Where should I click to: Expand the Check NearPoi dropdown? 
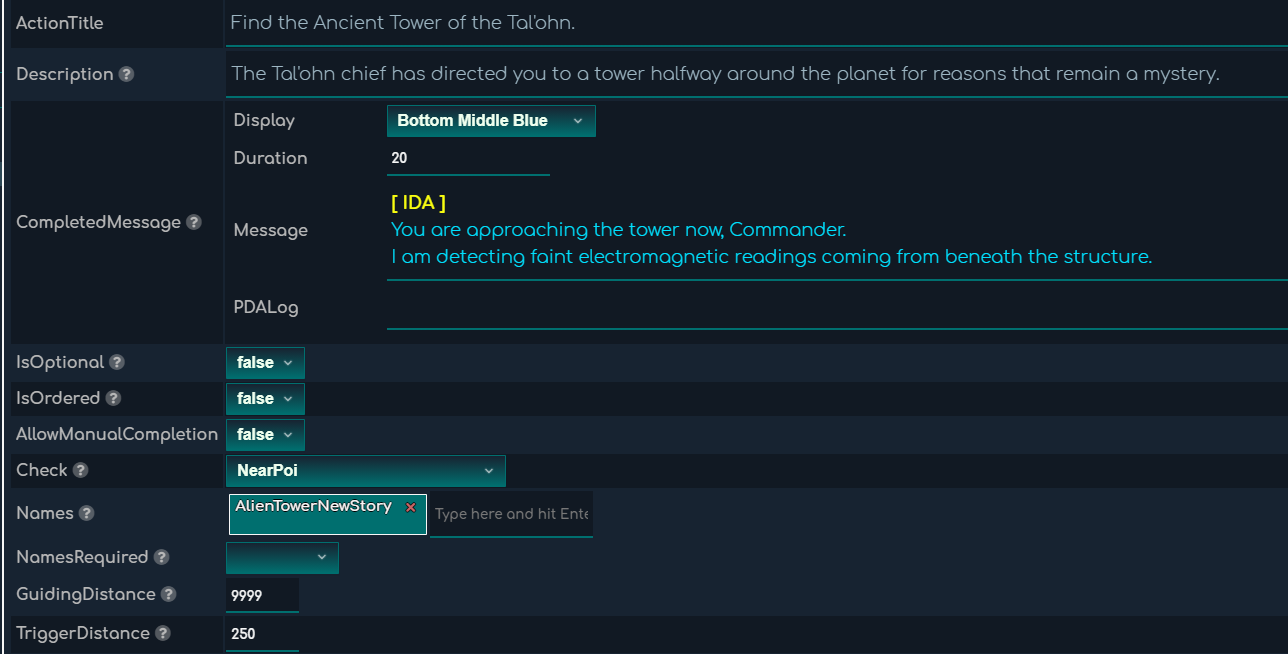point(366,471)
